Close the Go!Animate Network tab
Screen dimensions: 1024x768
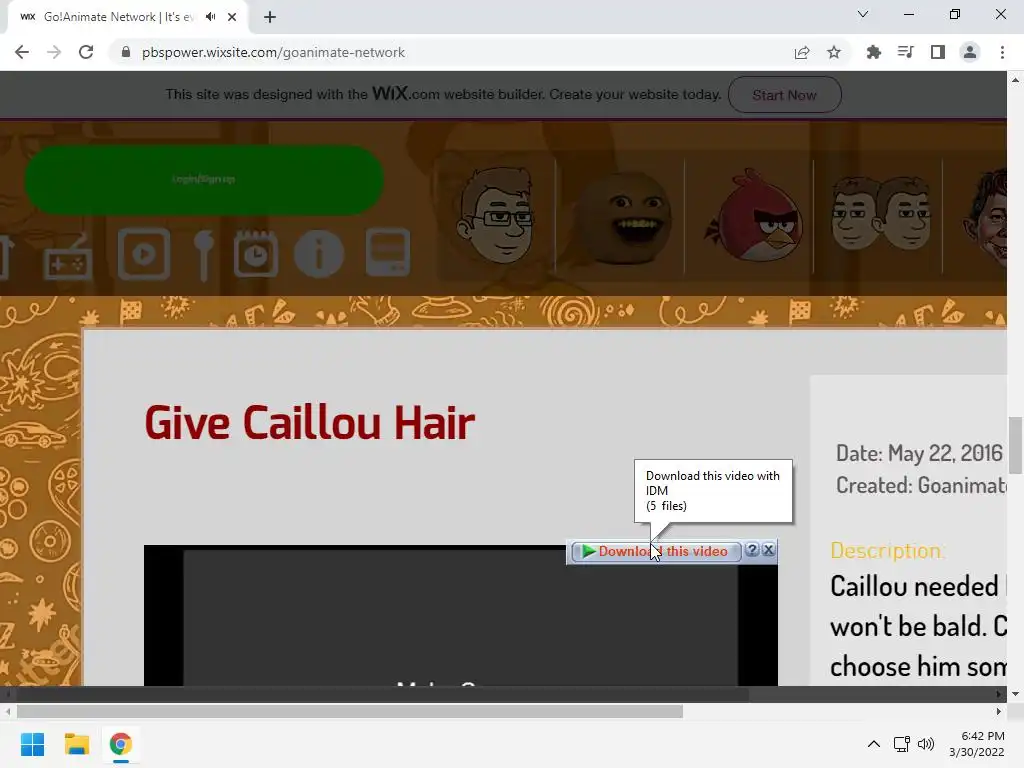pyautogui.click(x=232, y=17)
